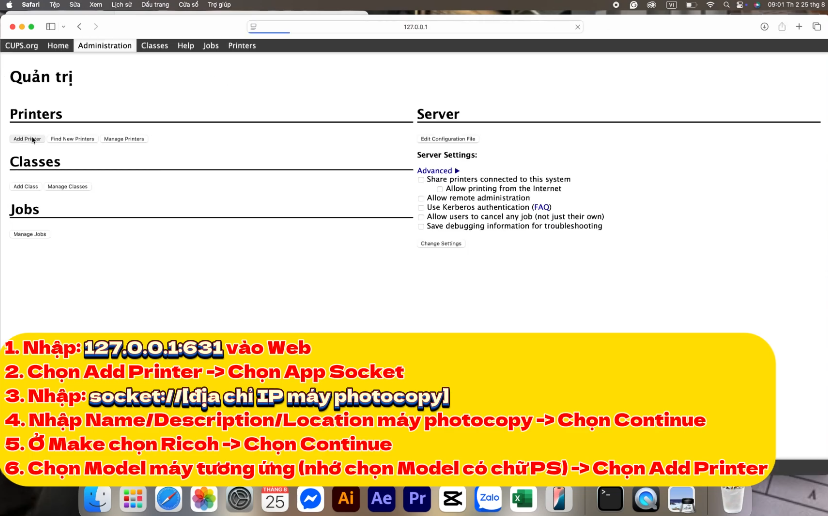Check Allow remote administration
This screenshot has height=516, width=828.
pos(421,198)
